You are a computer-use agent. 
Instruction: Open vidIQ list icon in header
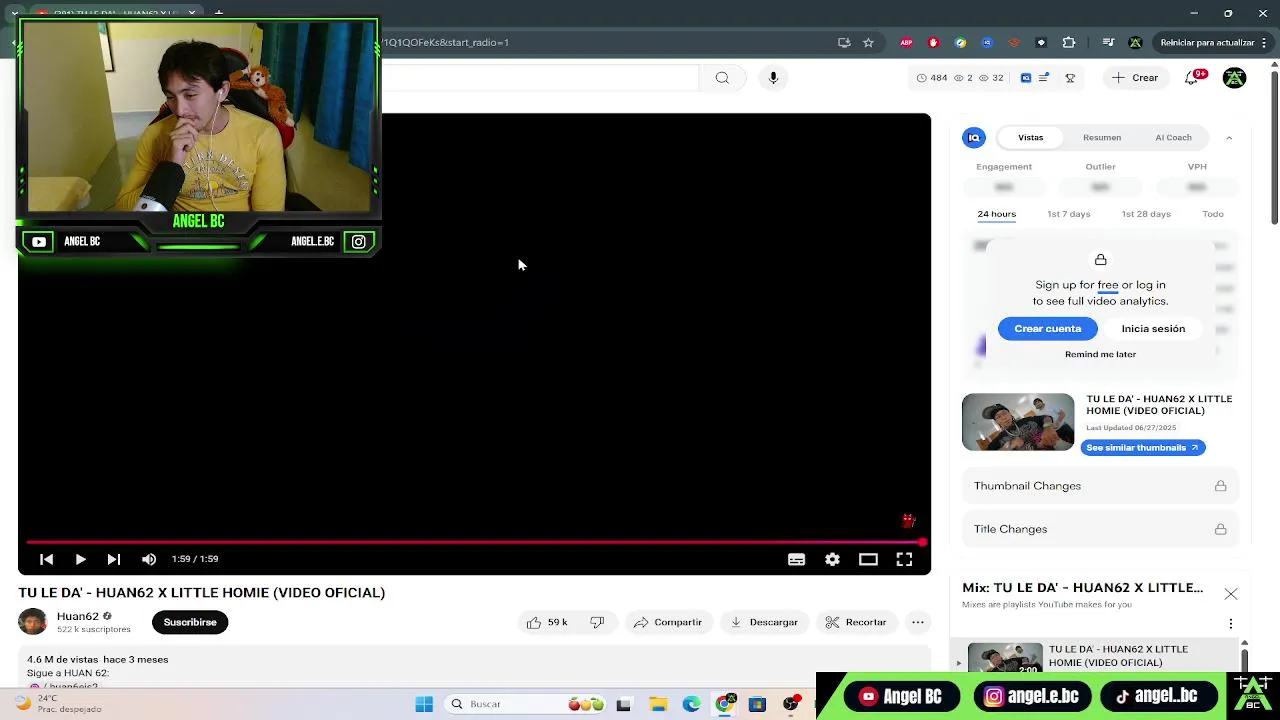pos(1044,78)
